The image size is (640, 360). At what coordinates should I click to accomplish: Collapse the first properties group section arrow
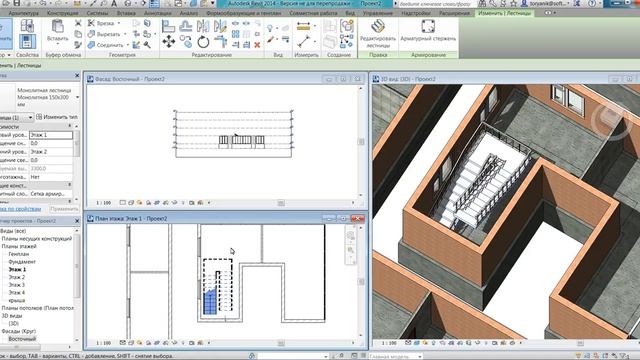70,126
